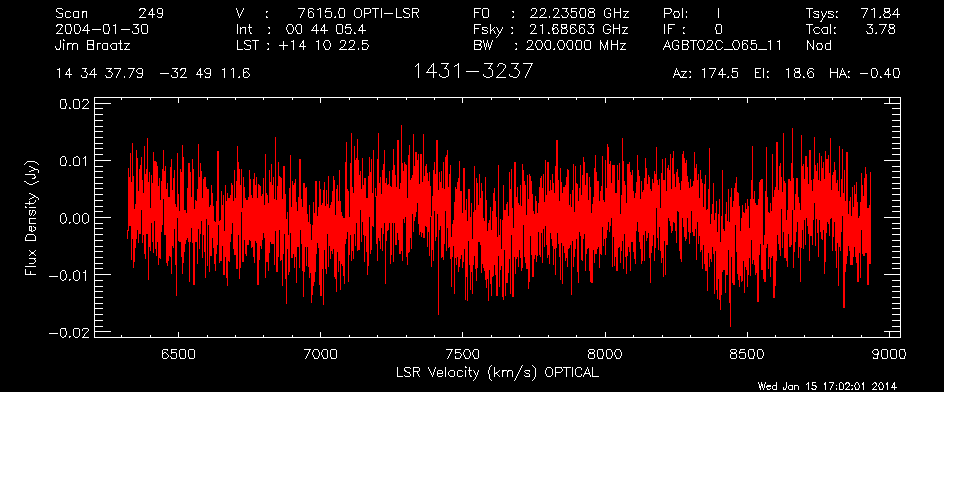Click the Scan 249 header label
The image size is (962, 490).
coord(110,13)
